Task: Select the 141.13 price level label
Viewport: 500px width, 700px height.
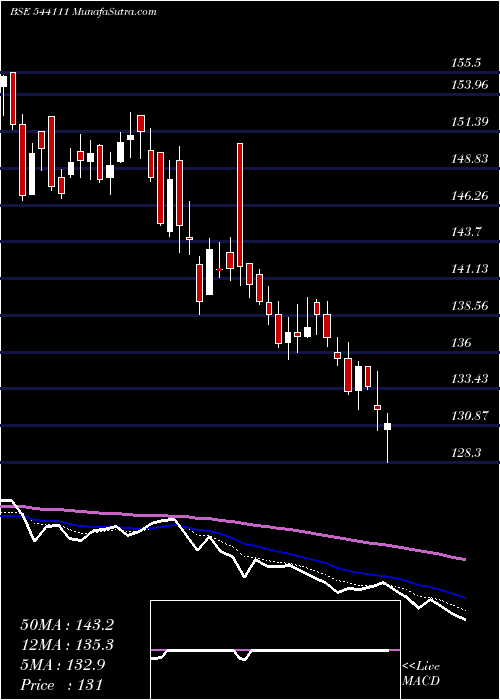Action: [470, 269]
